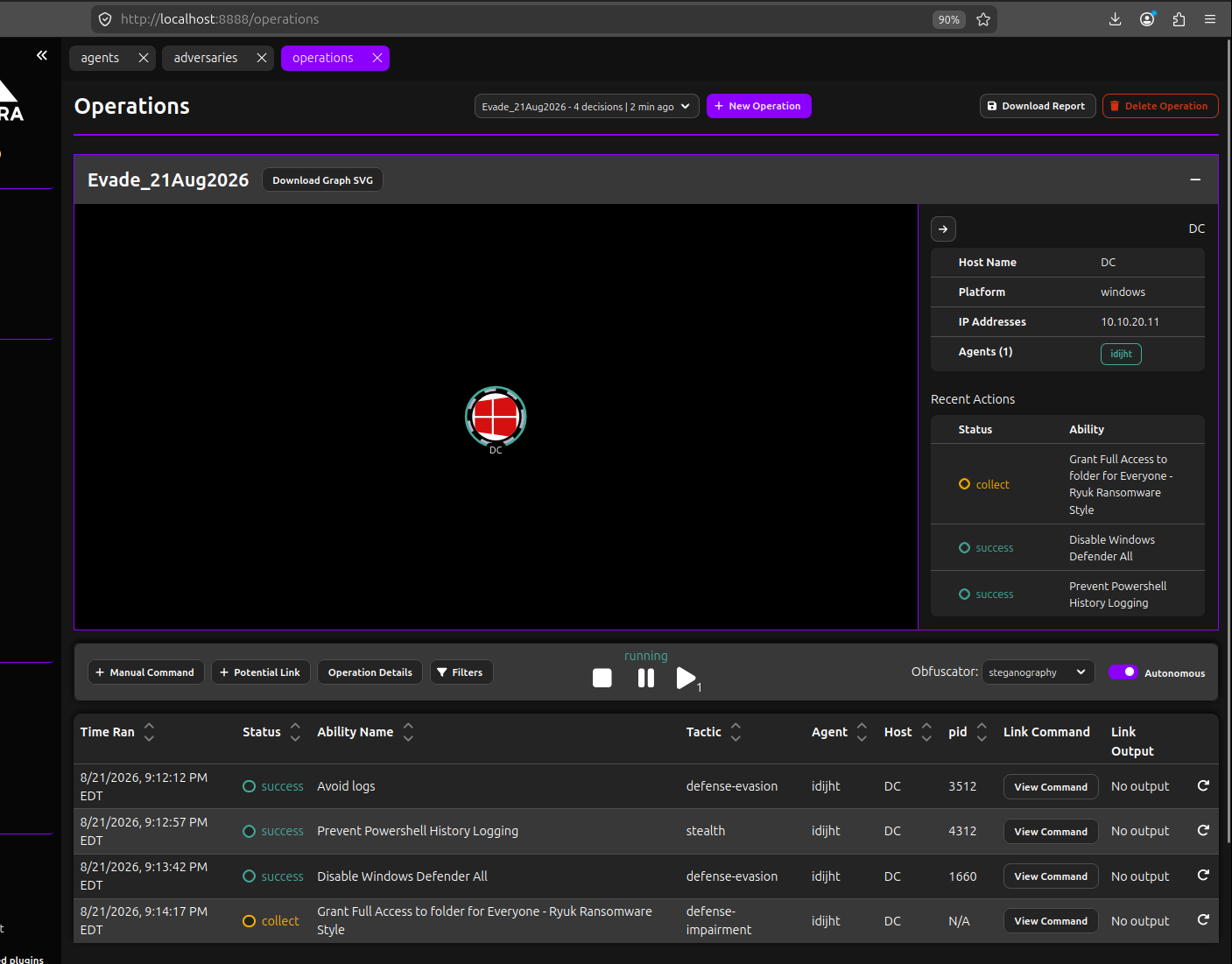Image resolution: width=1232 pixels, height=964 pixels.
Task: Click the pid value 3512
Action: click(962, 787)
